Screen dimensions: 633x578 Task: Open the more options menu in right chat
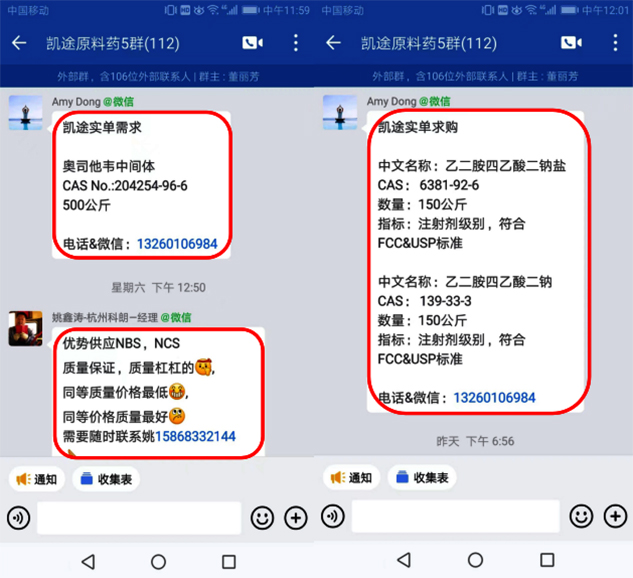tap(615, 42)
